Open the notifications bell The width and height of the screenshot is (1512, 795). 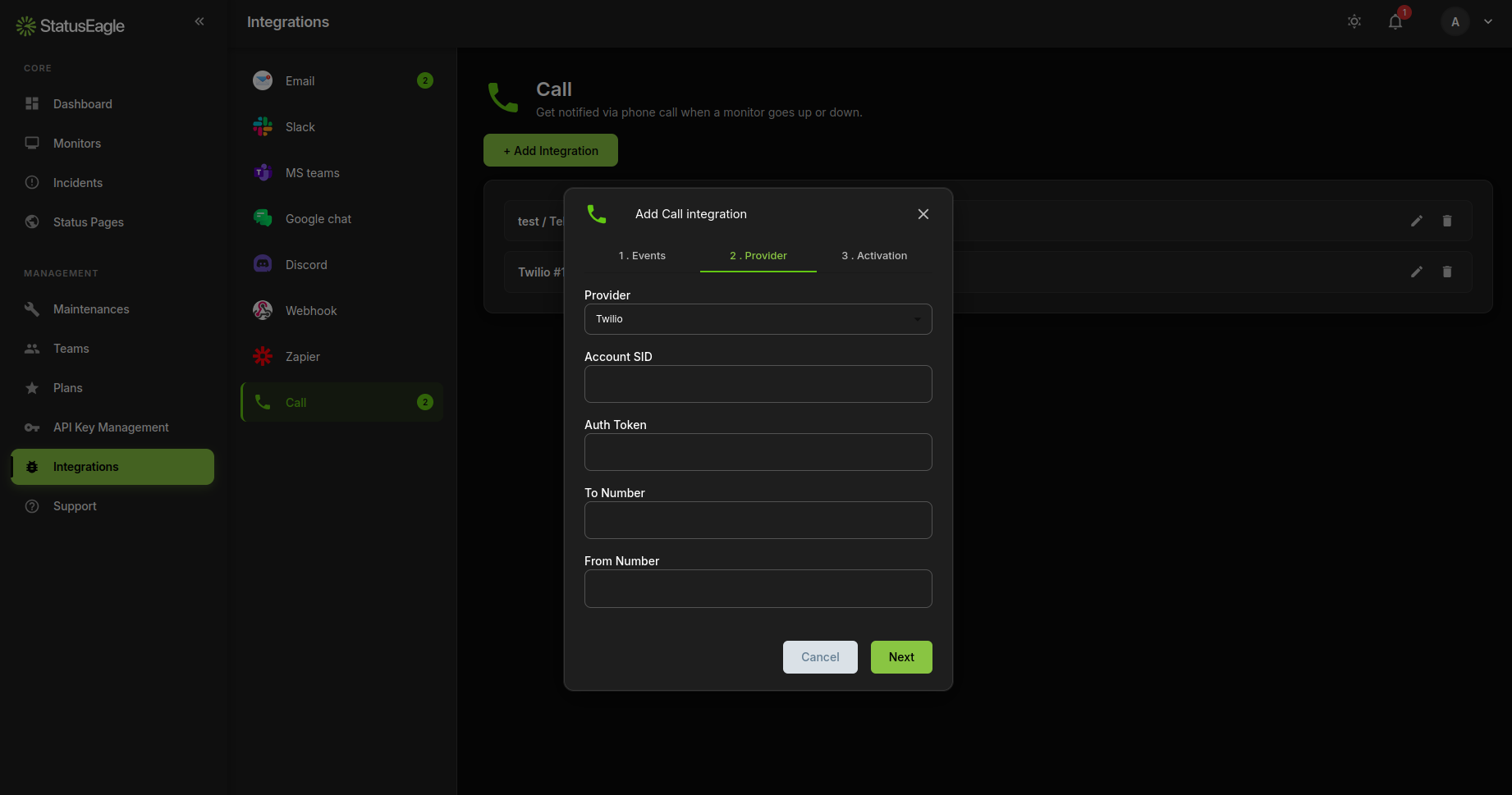click(x=1395, y=21)
